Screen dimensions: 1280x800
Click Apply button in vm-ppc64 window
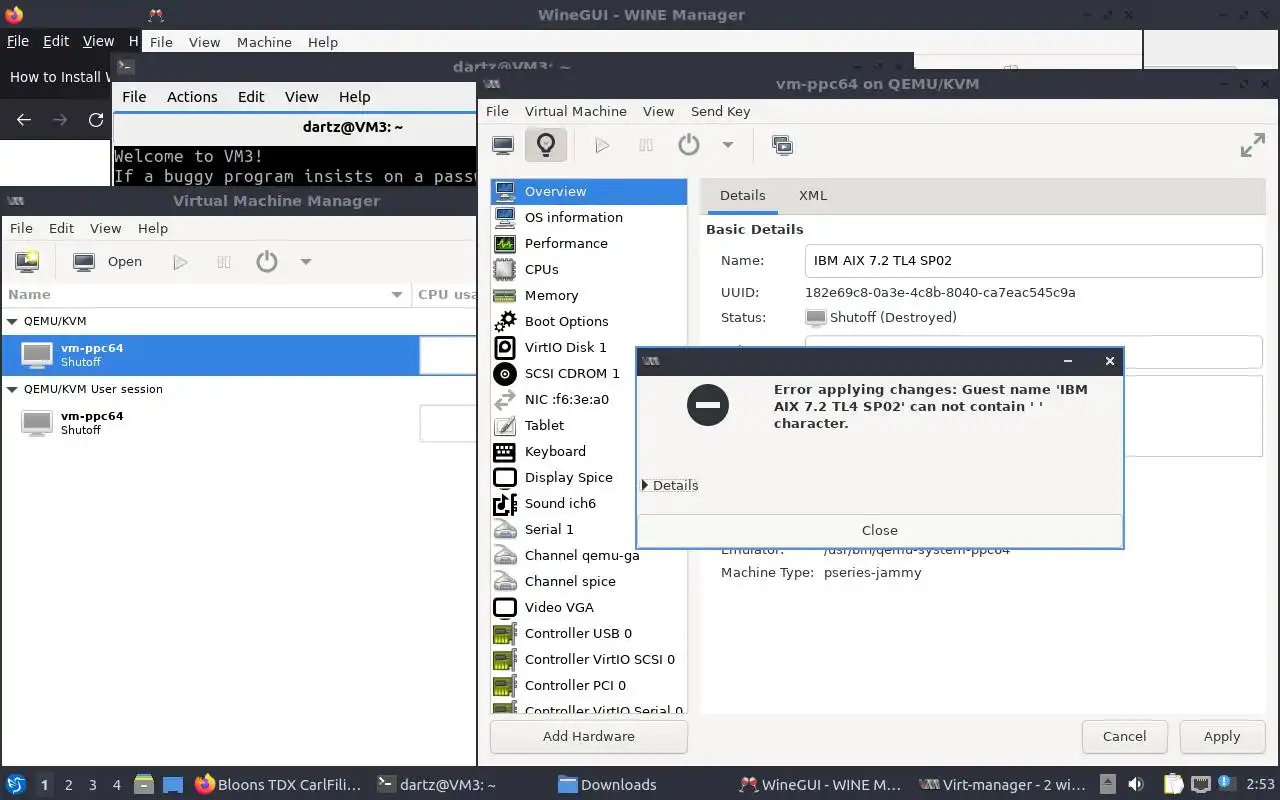1222,736
